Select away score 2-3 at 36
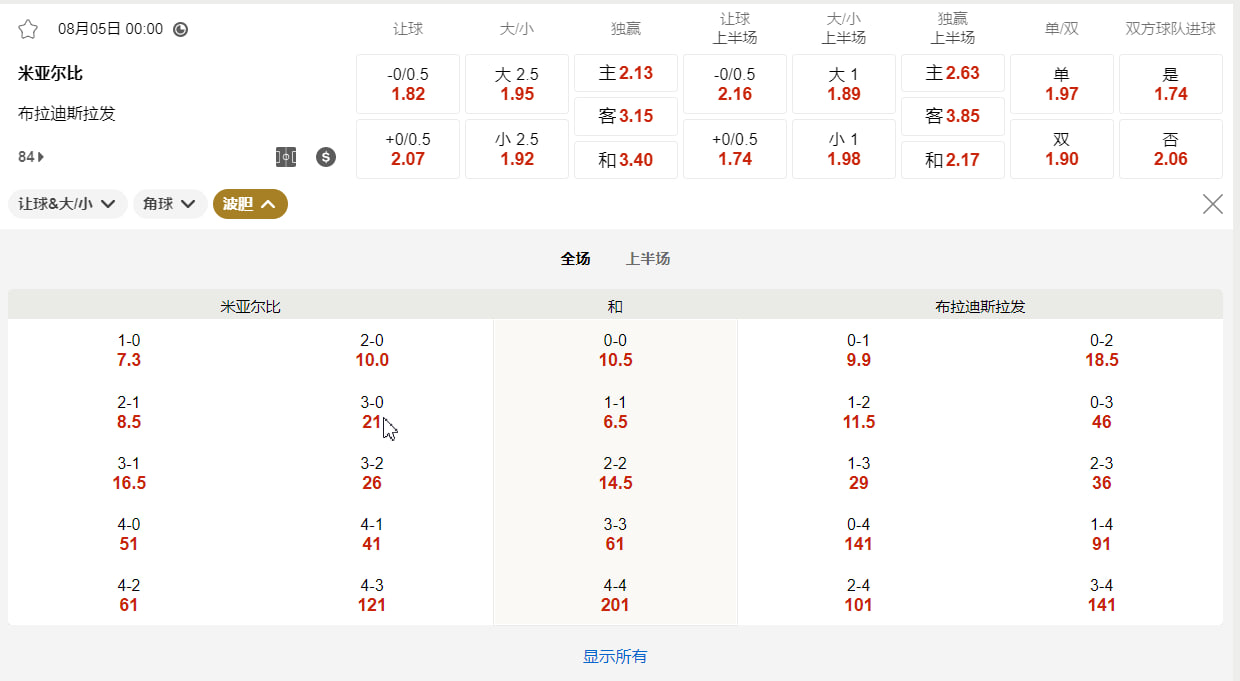This screenshot has width=1240, height=681. coord(1102,473)
